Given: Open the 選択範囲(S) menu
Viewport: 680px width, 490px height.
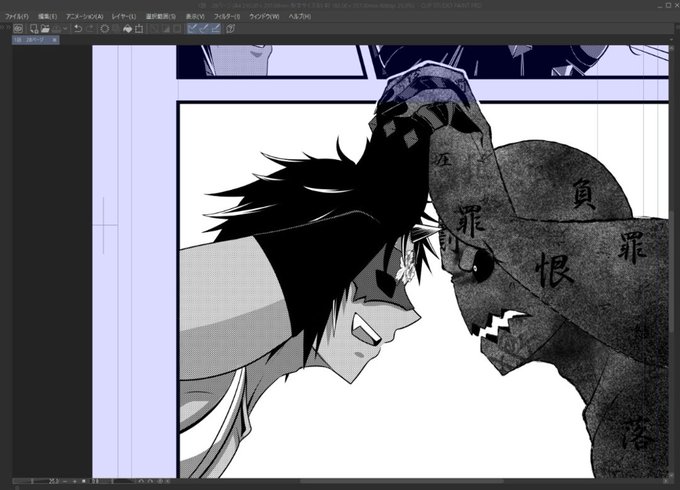Looking at the screenshot, I should point(160,16).
